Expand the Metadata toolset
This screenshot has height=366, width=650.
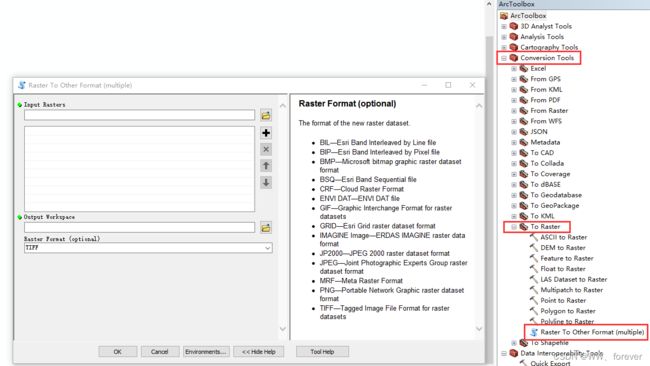(x=514, y=143)
